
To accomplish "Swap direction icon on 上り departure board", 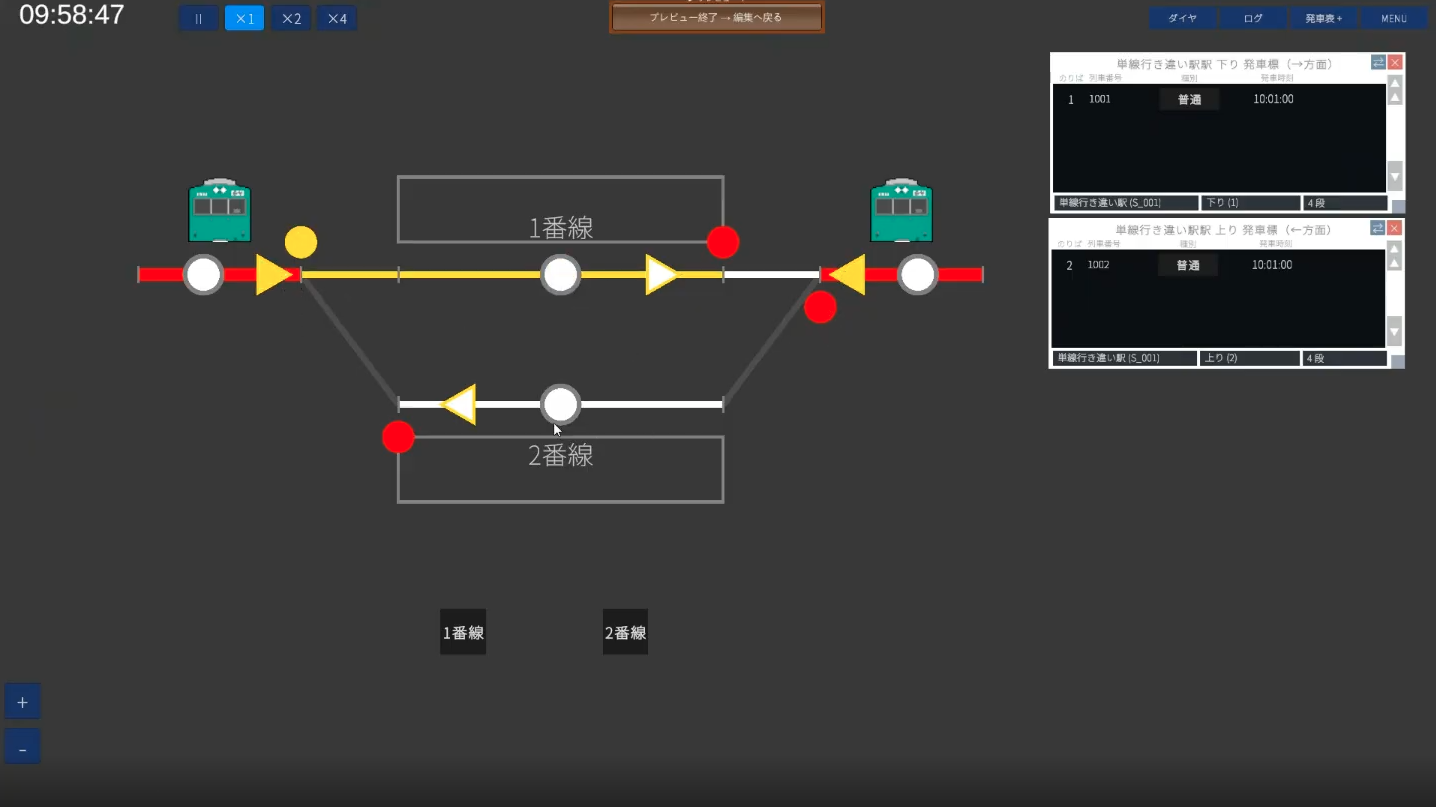I will coord(1378,228).
